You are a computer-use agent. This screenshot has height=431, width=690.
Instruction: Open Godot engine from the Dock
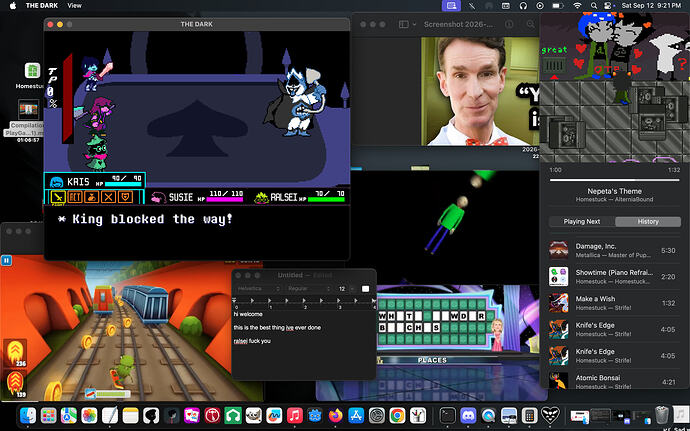pyautogui.click(x=315, y=415)
